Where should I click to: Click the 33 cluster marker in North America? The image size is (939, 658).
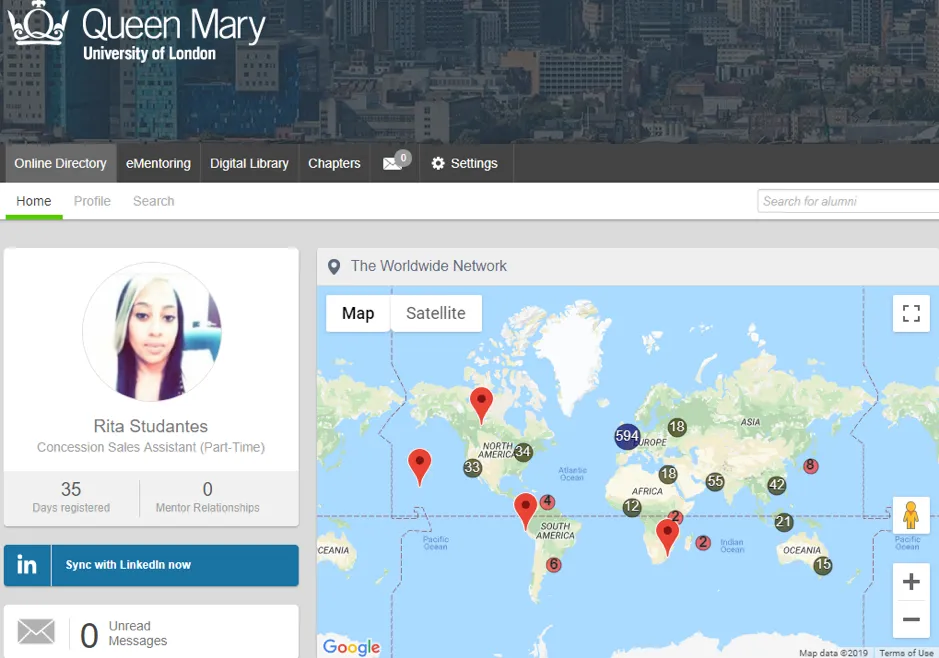472,467
